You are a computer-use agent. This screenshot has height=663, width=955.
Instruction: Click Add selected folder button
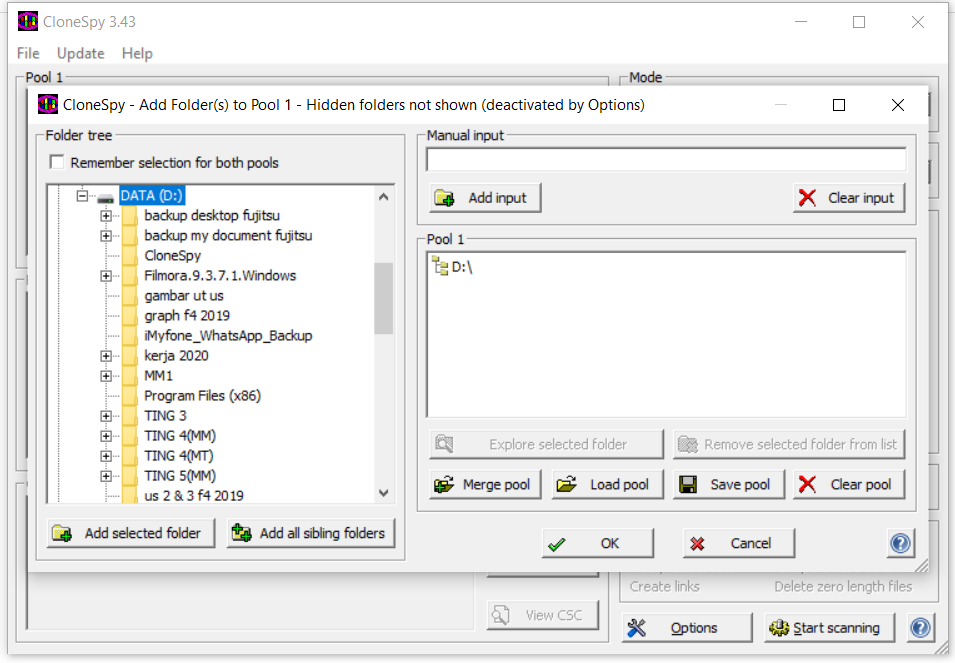[131, 533]
